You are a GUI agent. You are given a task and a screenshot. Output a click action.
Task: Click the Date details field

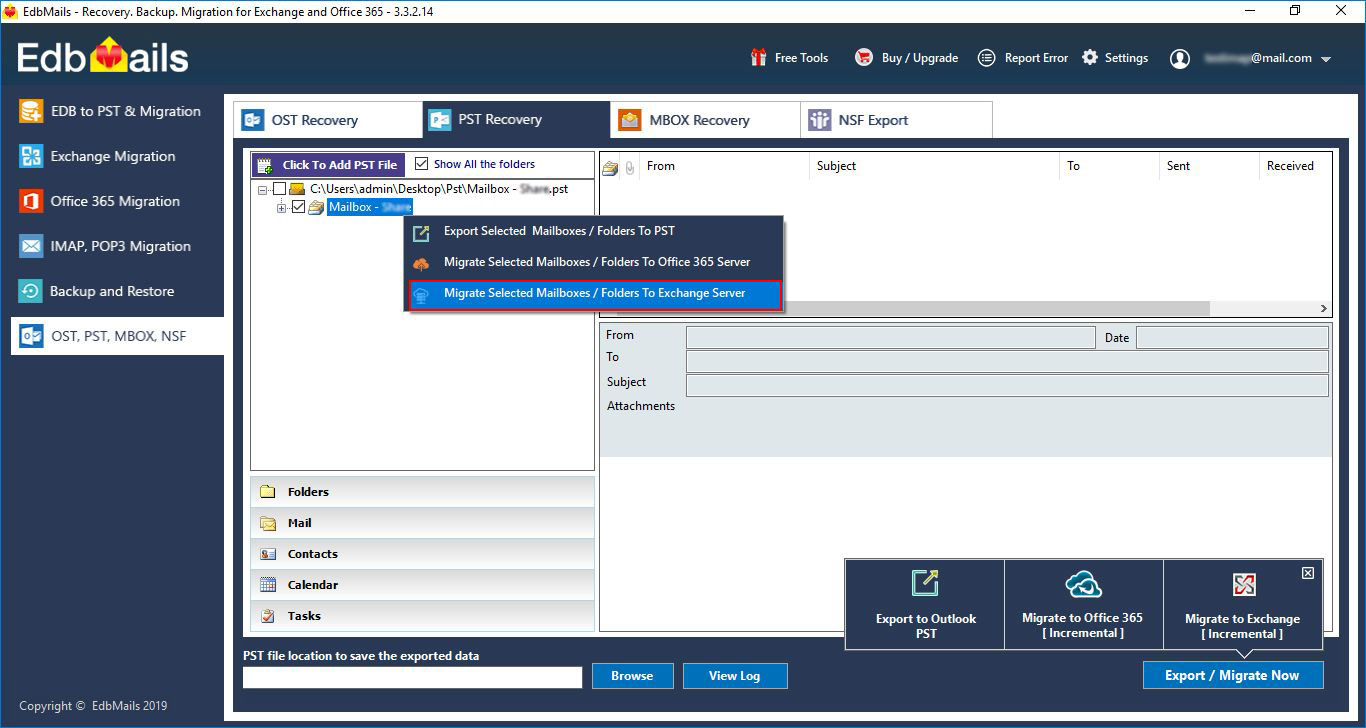point(1232,337)
